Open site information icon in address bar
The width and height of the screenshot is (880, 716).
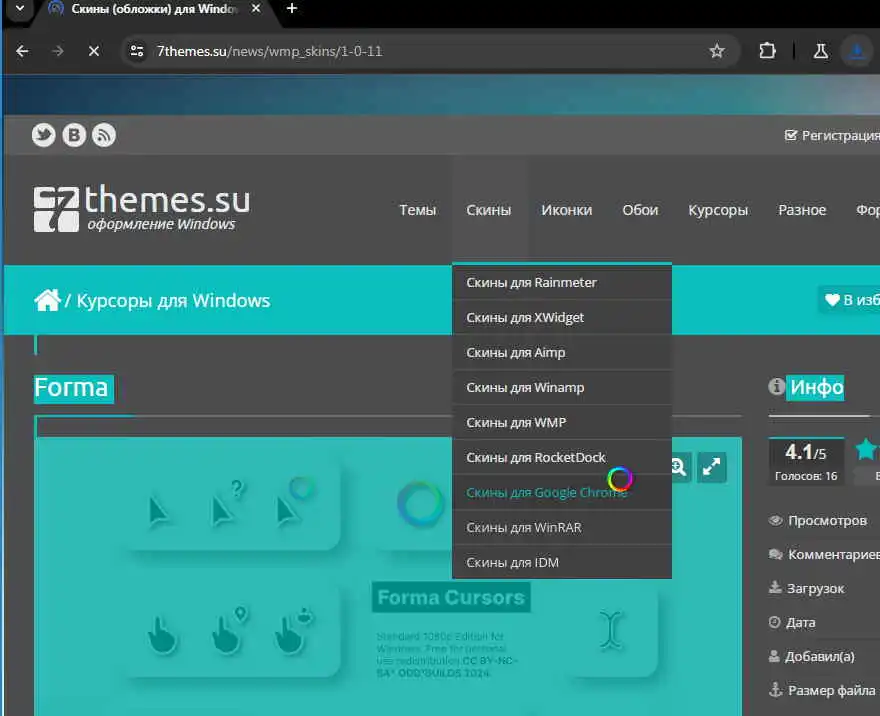[x=136, y=52]
